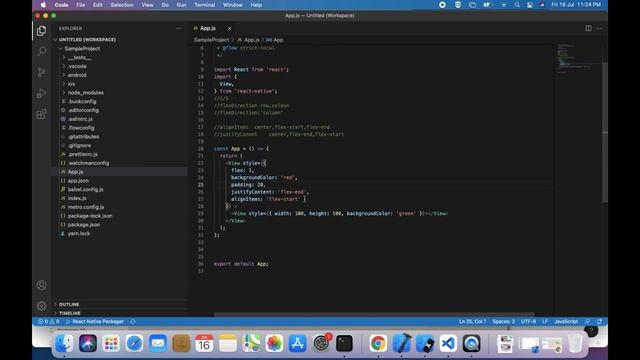The image size is (640, 360).
Task: Open the Terminal menu
Action: coord(204,5)
